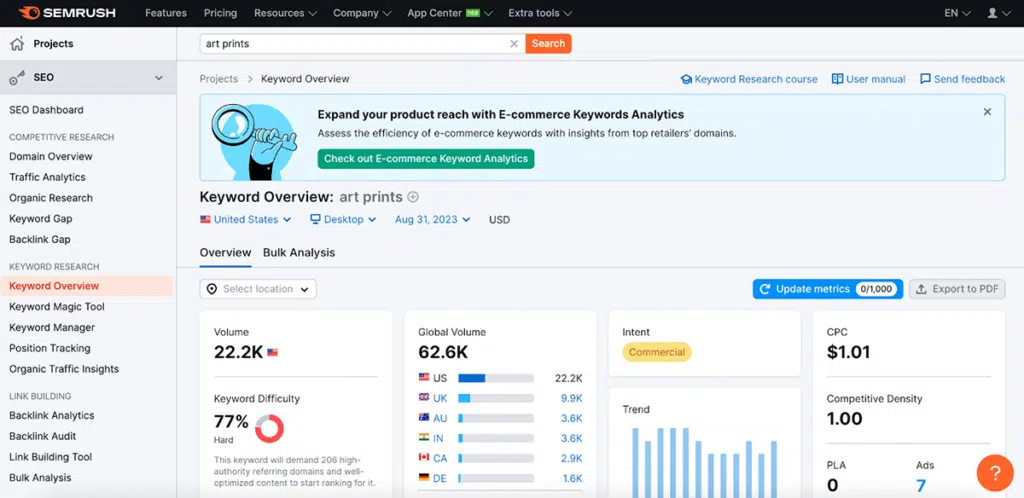Open Backlink Audit in sidebar
1024x498 pixels.
click(x=42, y=436)
